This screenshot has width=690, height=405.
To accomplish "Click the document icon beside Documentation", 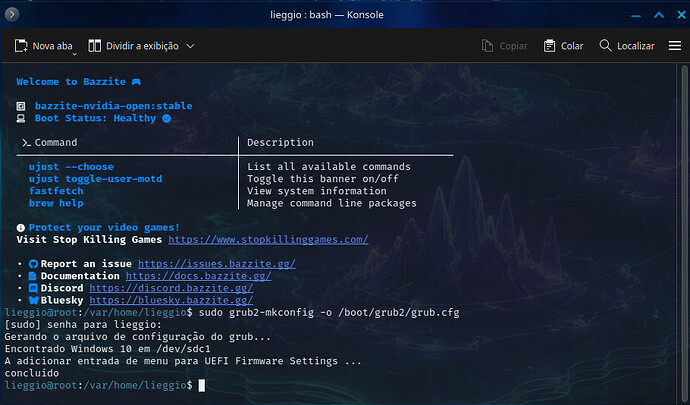I will coord(33,276).
